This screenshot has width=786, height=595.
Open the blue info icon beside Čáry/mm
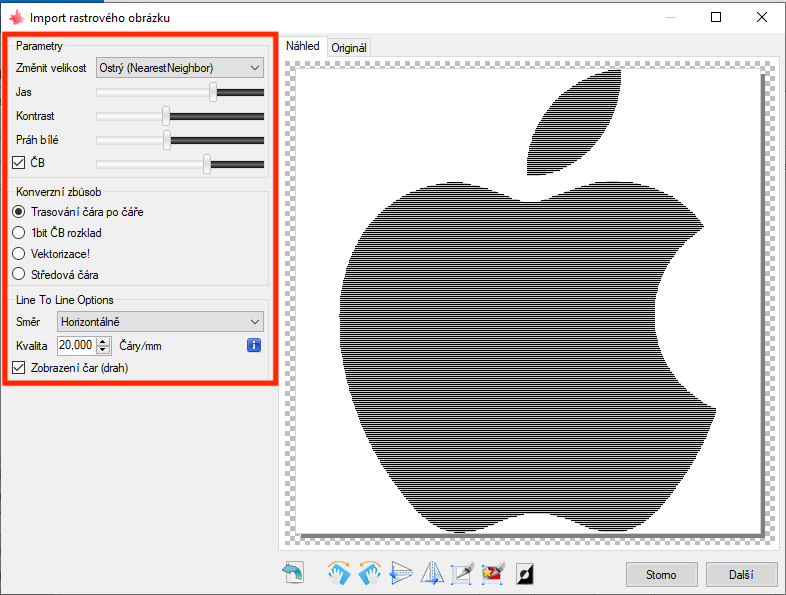click(x=254, y=345)
